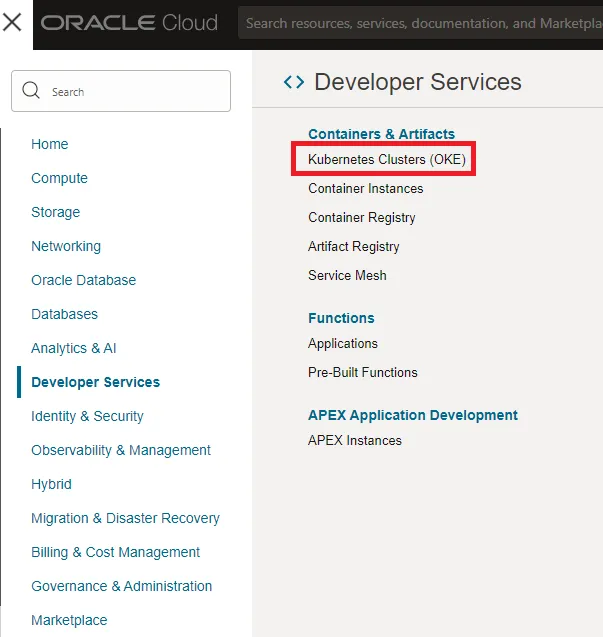Open Migration & Disaster Recovery
Screen dimensions: 603x637
click(125, 518)
